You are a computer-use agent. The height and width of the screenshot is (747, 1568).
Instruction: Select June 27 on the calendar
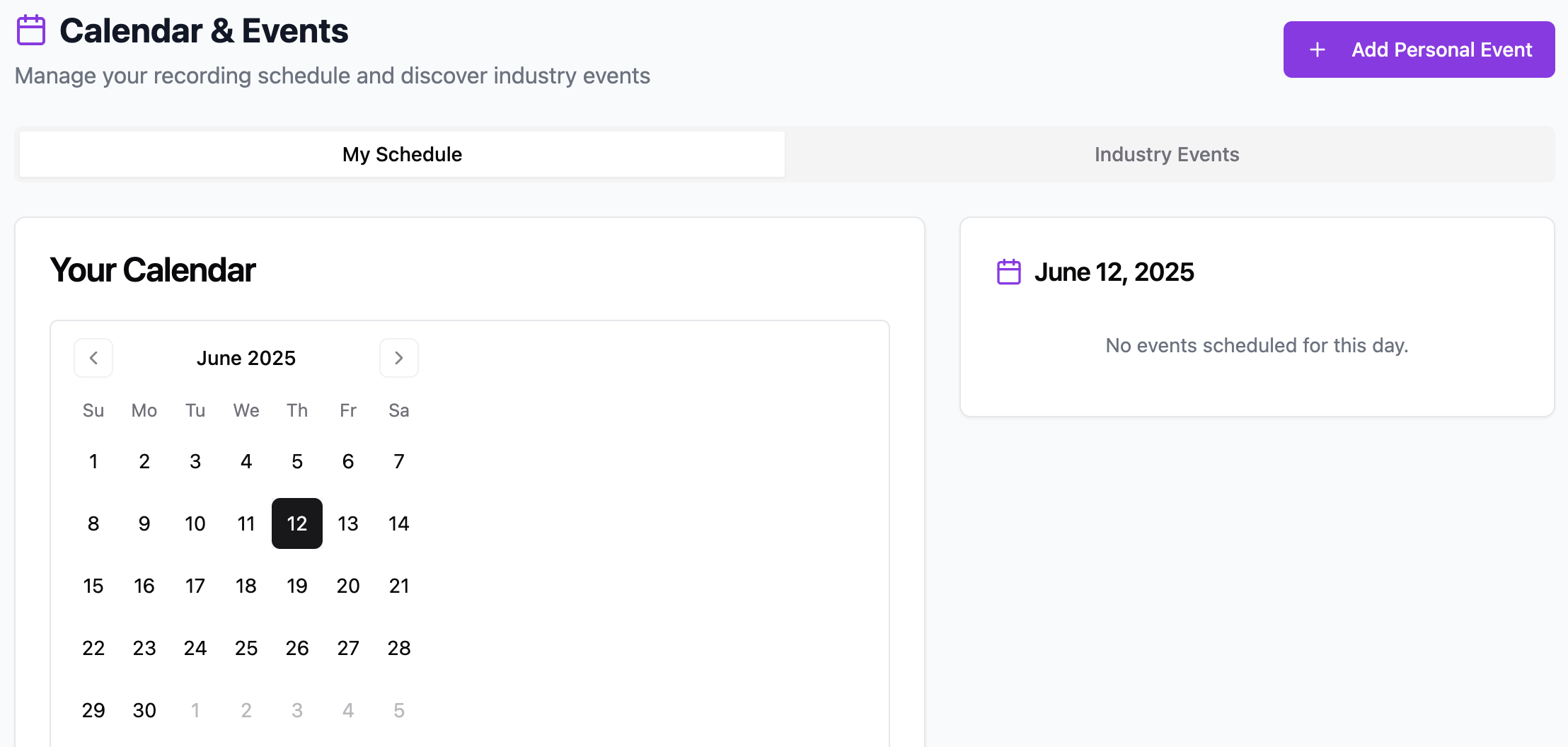coord(348,648)
